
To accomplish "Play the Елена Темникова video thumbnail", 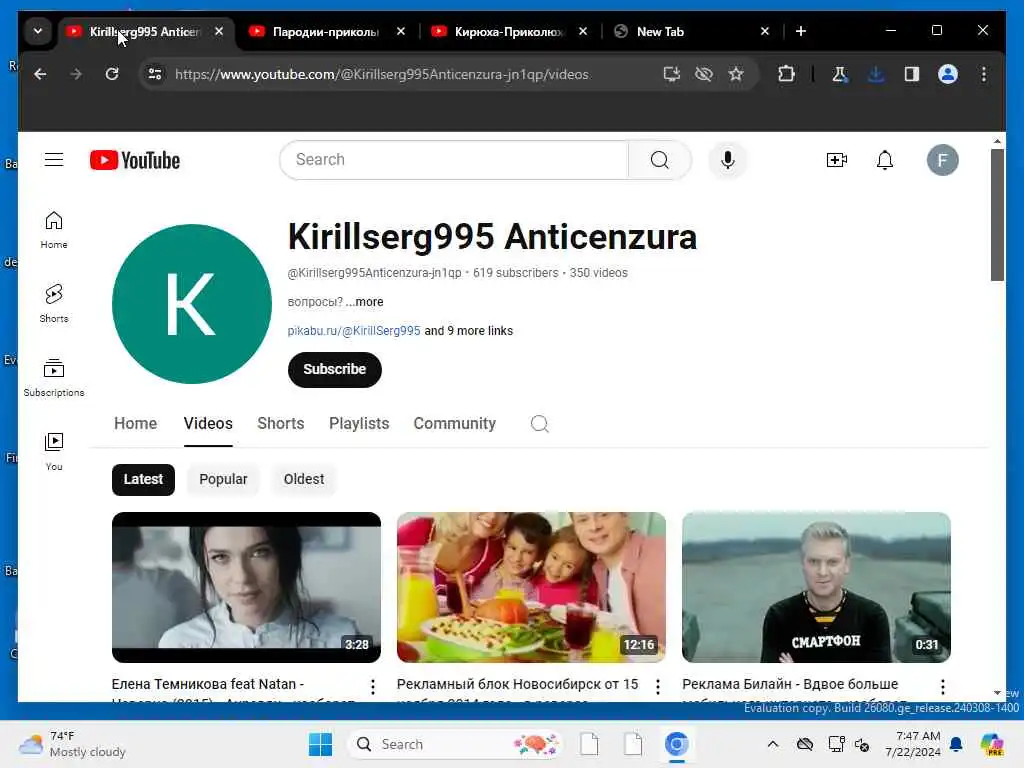I will pos(246,587).
